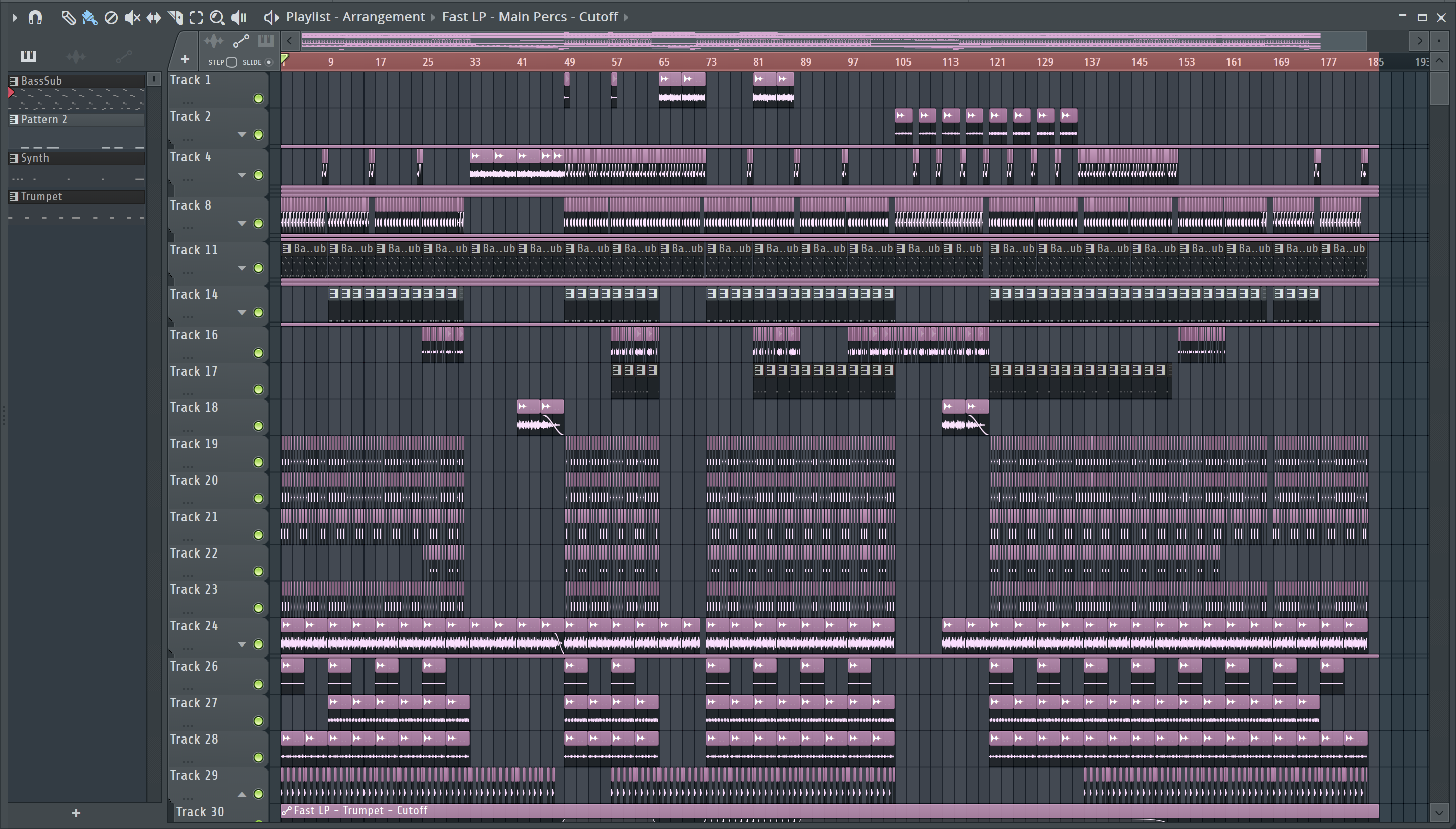Expand Track 11 group arrow
Image resolution: width=1456 pixels, height=829 pixels.
point(242,268)
